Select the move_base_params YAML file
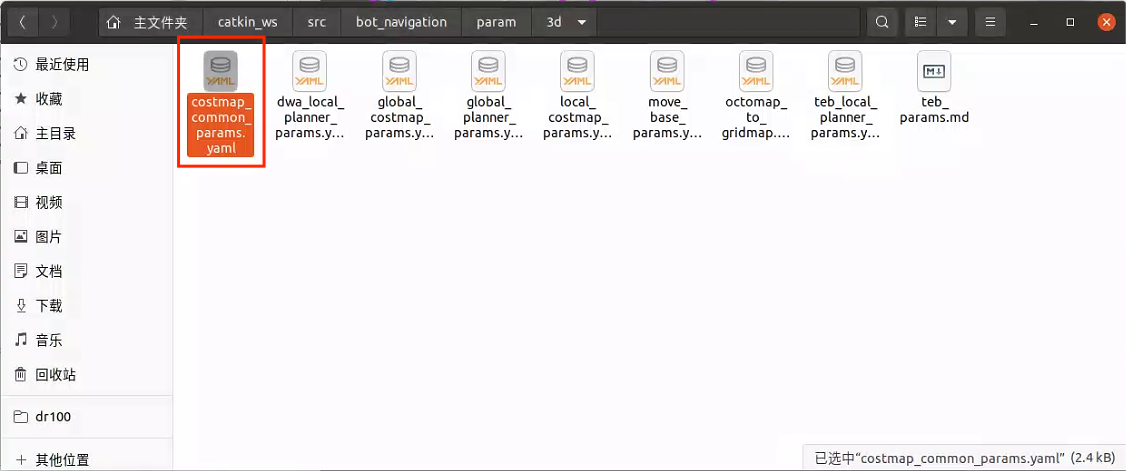The height and width of the screenshot is (471, 1126). click(666, 71)
